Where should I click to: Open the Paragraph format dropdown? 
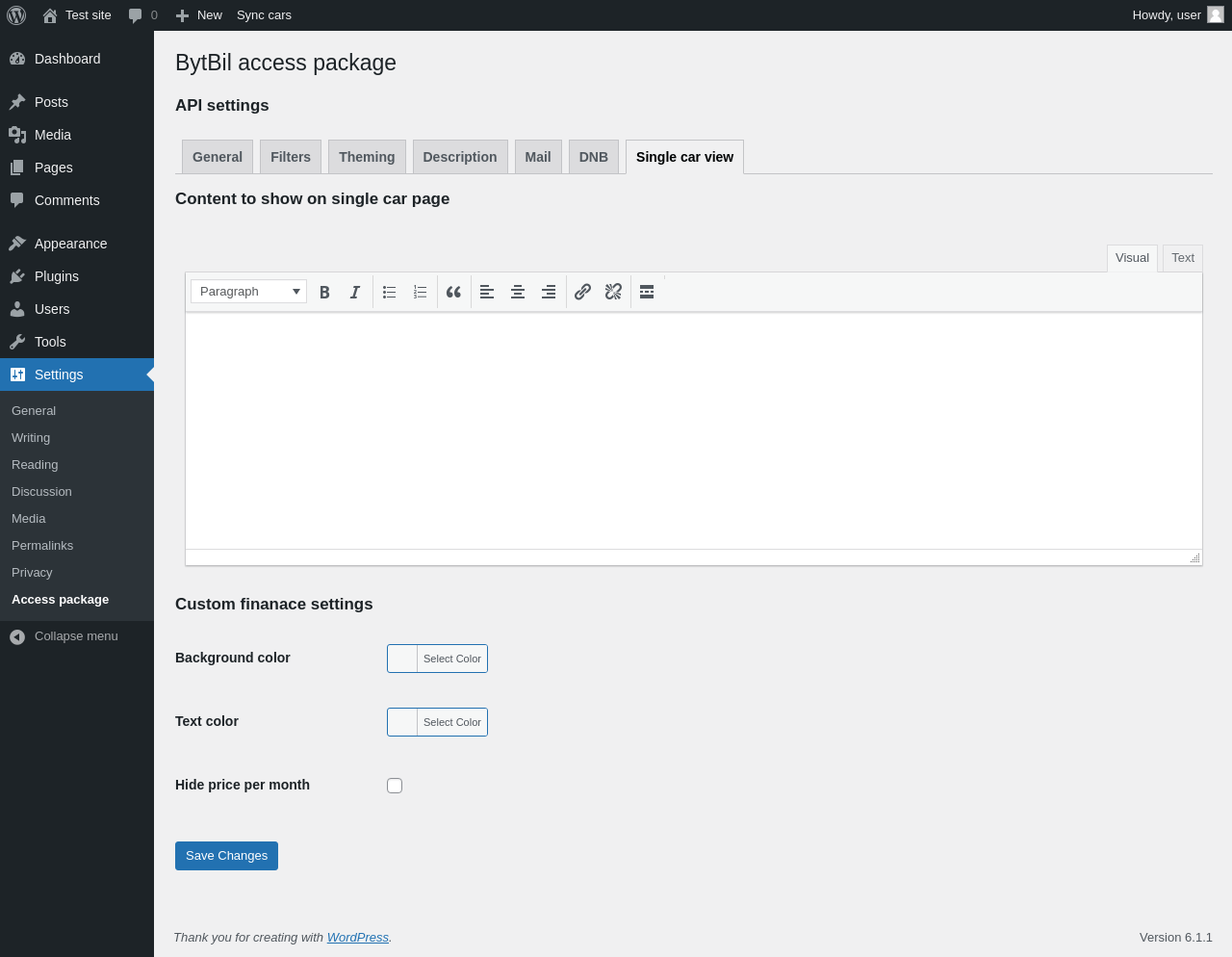(248, 292)
